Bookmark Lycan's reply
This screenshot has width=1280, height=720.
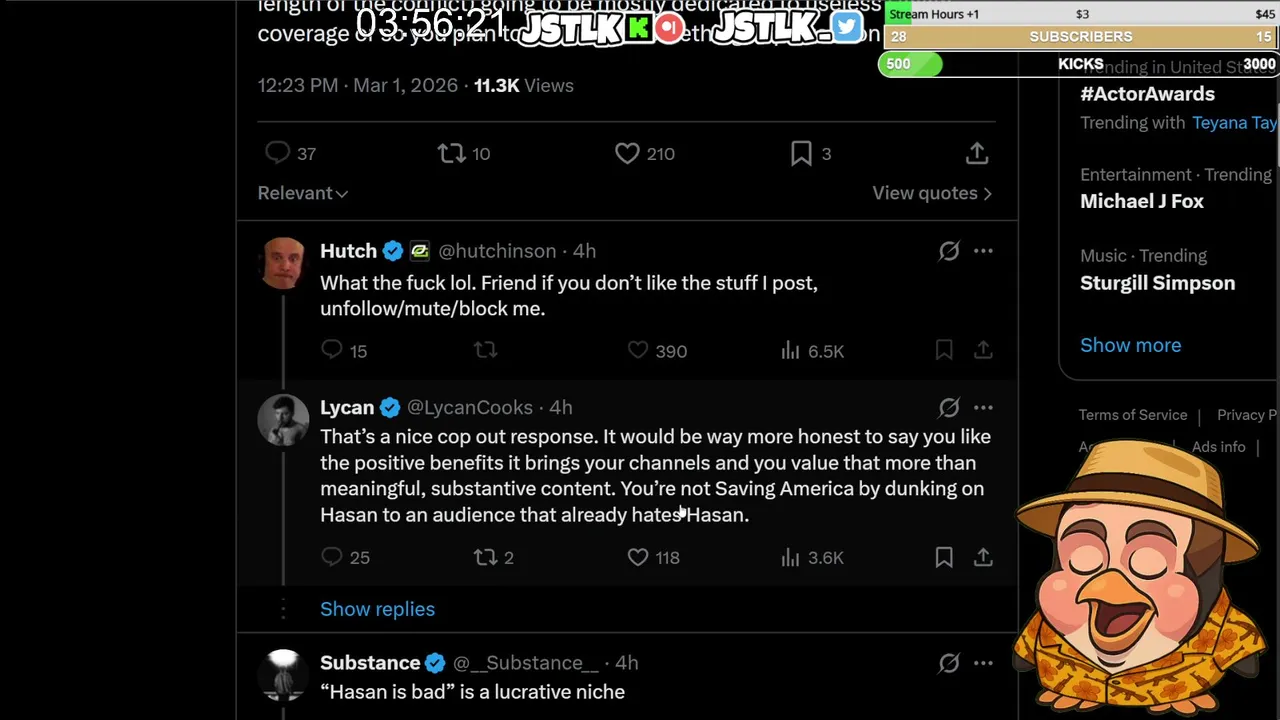click(944, 557)
